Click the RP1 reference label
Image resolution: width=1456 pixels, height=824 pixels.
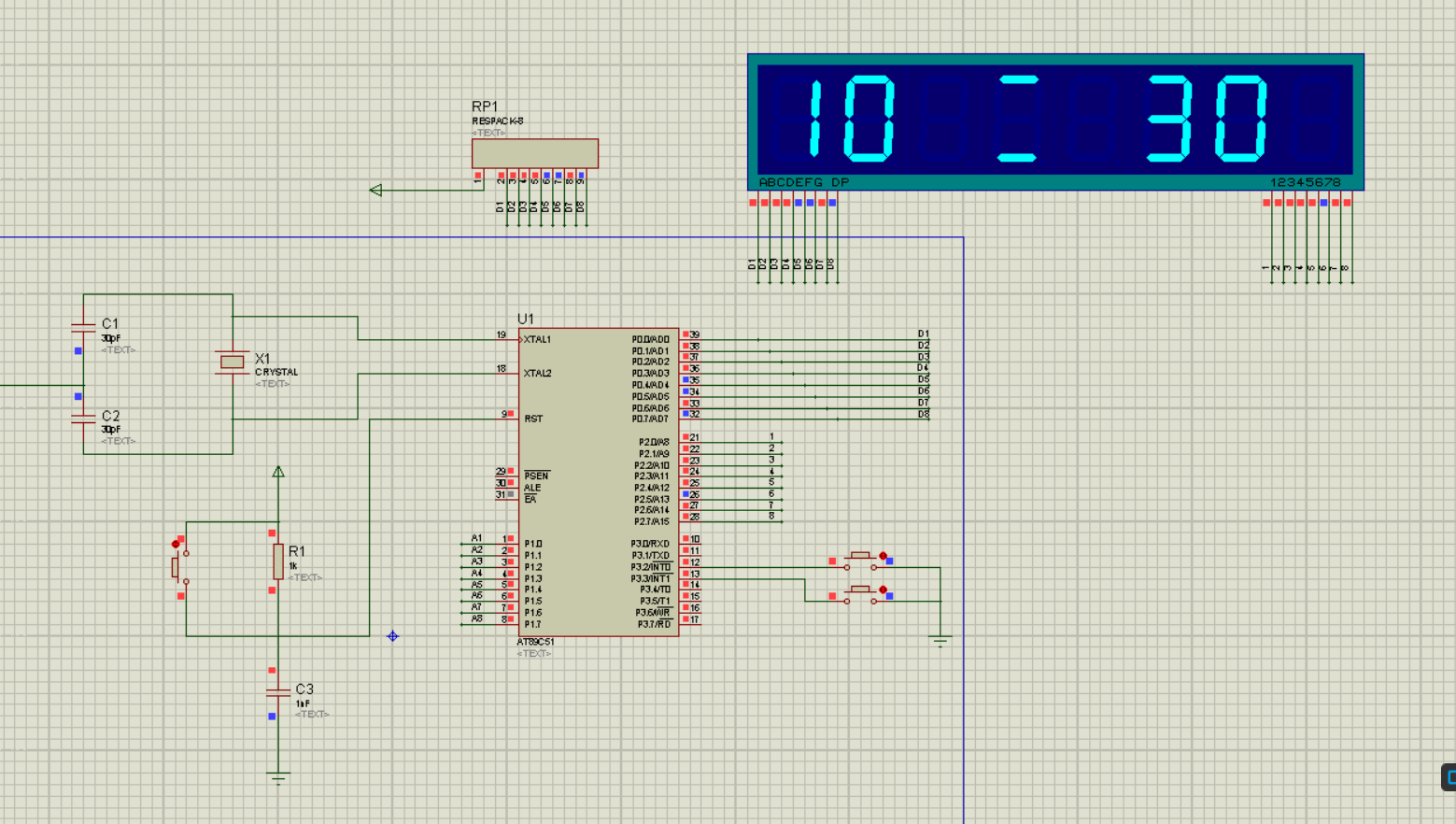click(485, 107)
